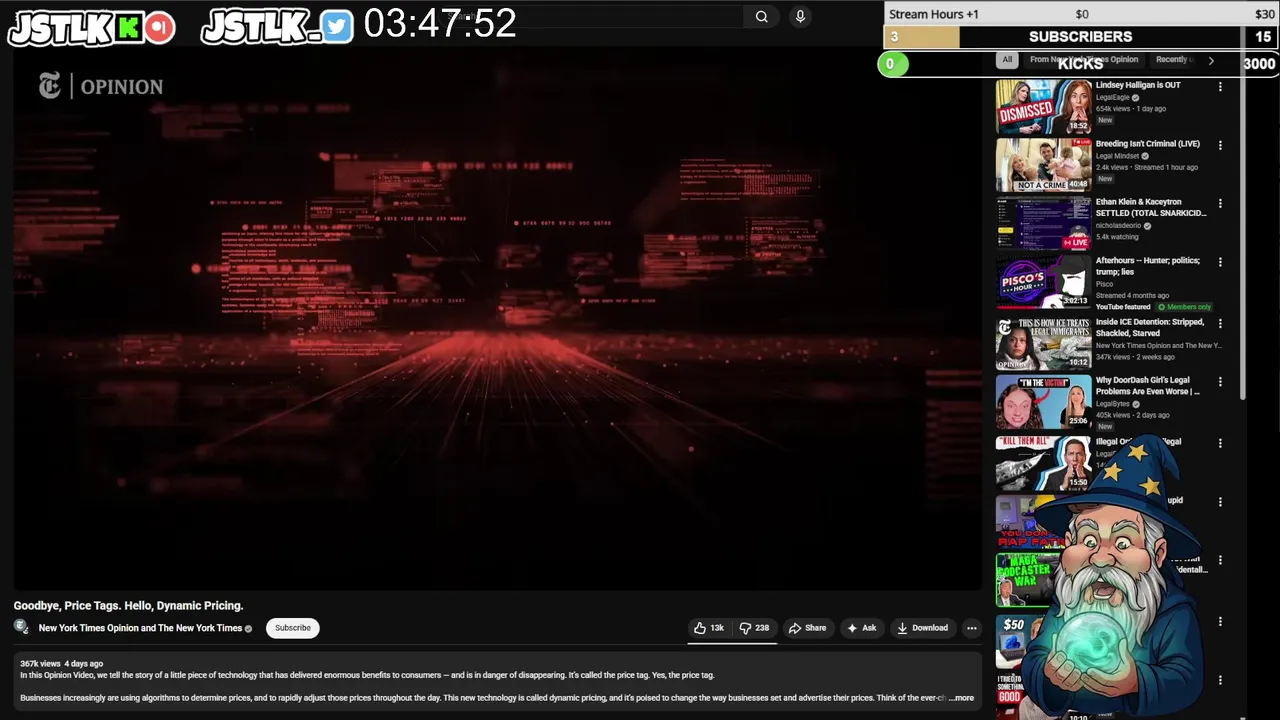Open Lindsey Halligan is OUT video thumbnail
Image resolution: width=1280 pixels, height=720 pixels.
(x=1043, y=107)
